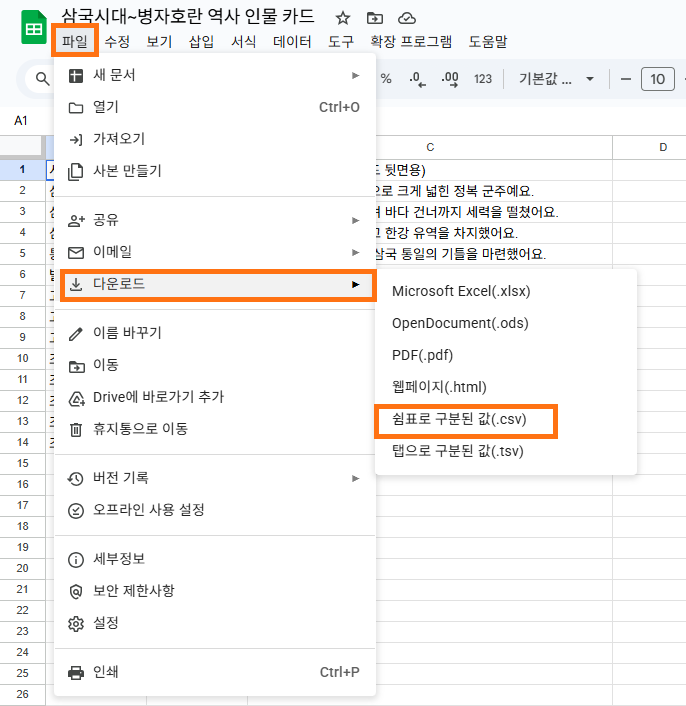This screenshot has width=686, height=706.
Task: Click cell text ending 세력을 떨쳤어요.
Action: point(467,212)
